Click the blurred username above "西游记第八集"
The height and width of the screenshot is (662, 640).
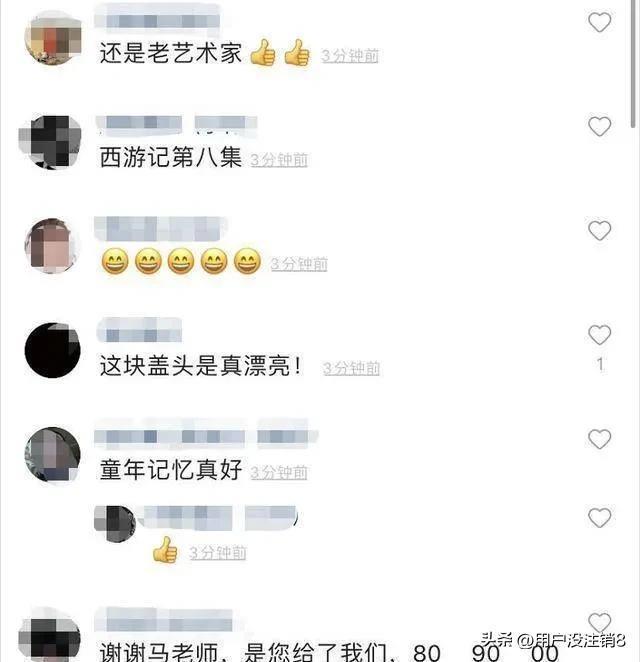(x=176, y=123)
